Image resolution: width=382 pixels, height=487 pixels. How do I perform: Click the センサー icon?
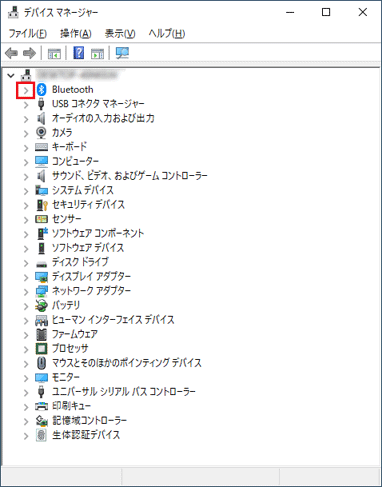click(41, 219)
